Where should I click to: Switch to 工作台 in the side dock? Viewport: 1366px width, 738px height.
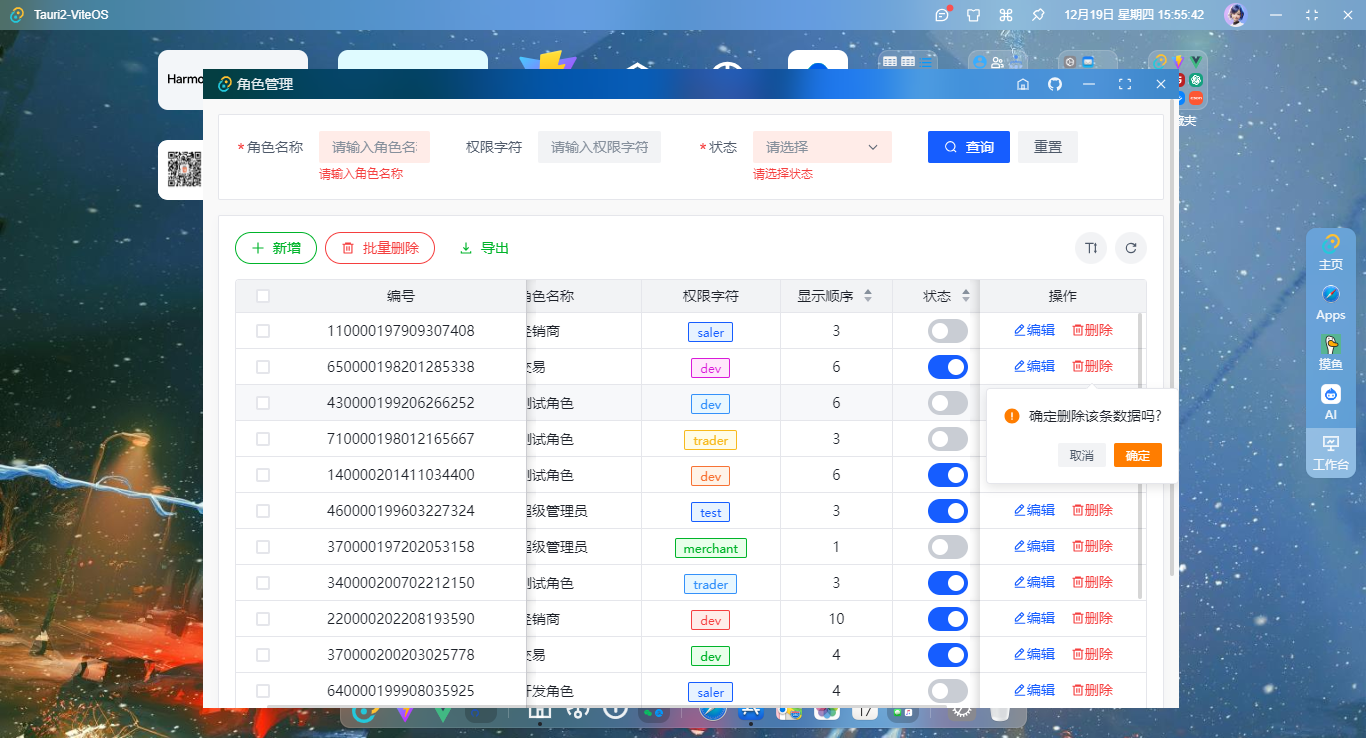(1330, 453)
